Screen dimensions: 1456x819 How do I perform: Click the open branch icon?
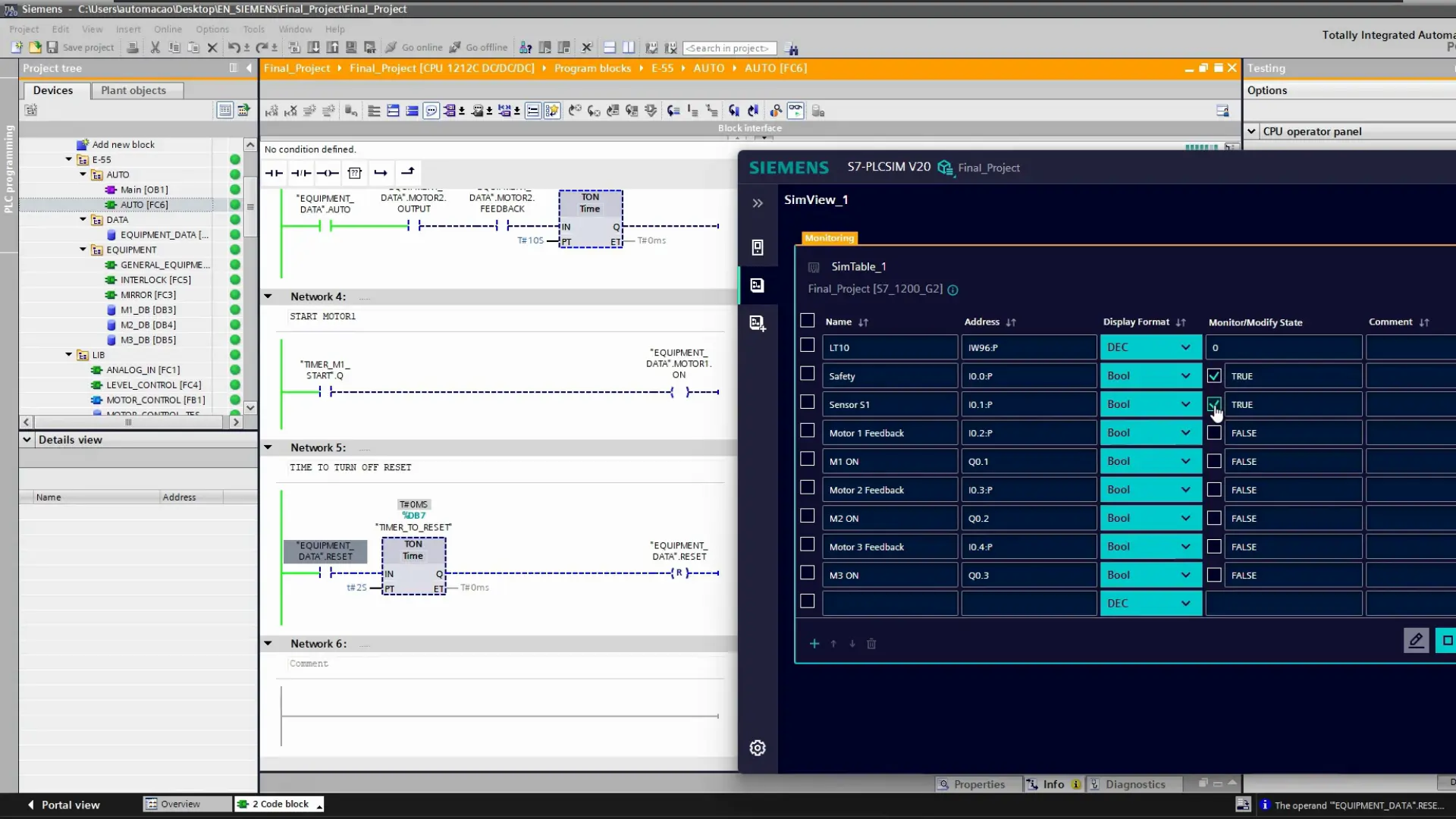point(381,173)
